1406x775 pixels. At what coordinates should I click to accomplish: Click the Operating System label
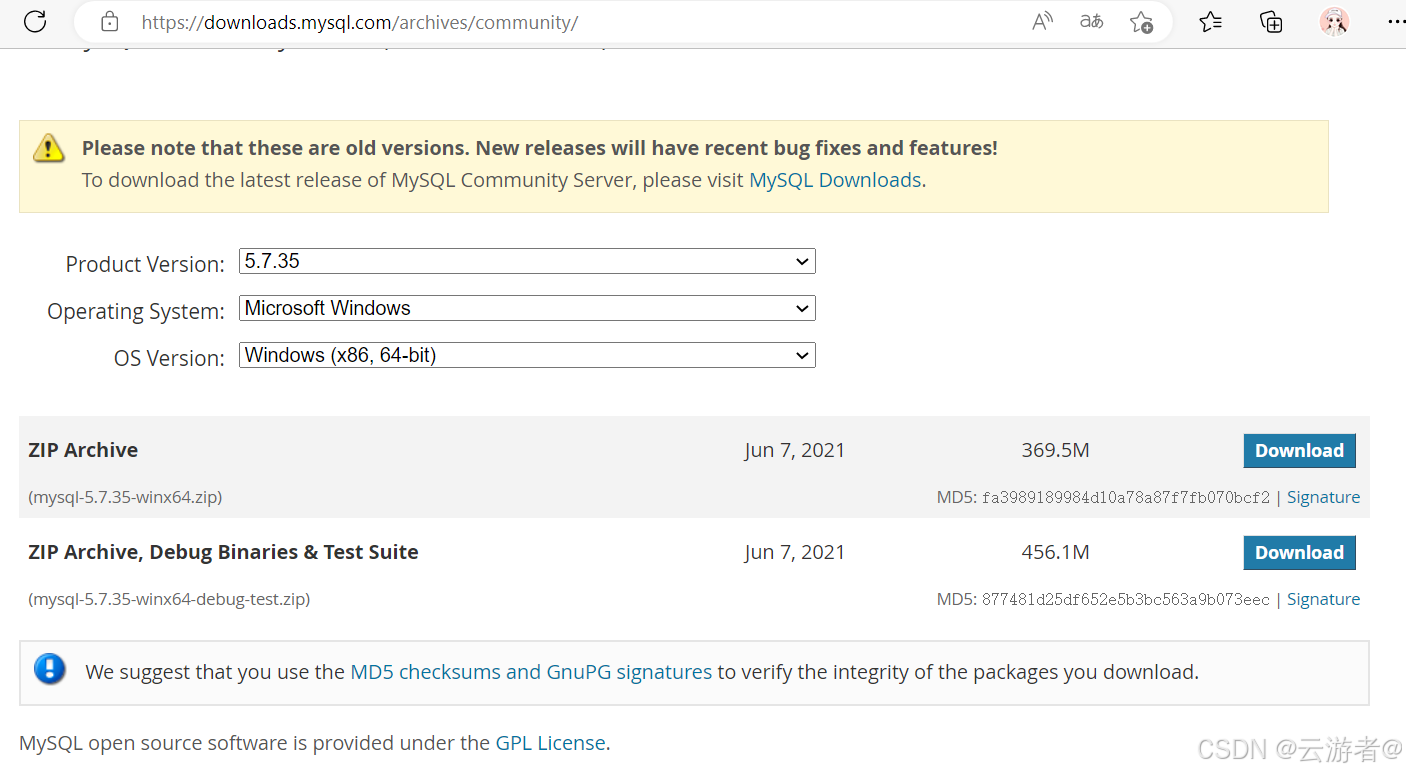tap(136, 311)
